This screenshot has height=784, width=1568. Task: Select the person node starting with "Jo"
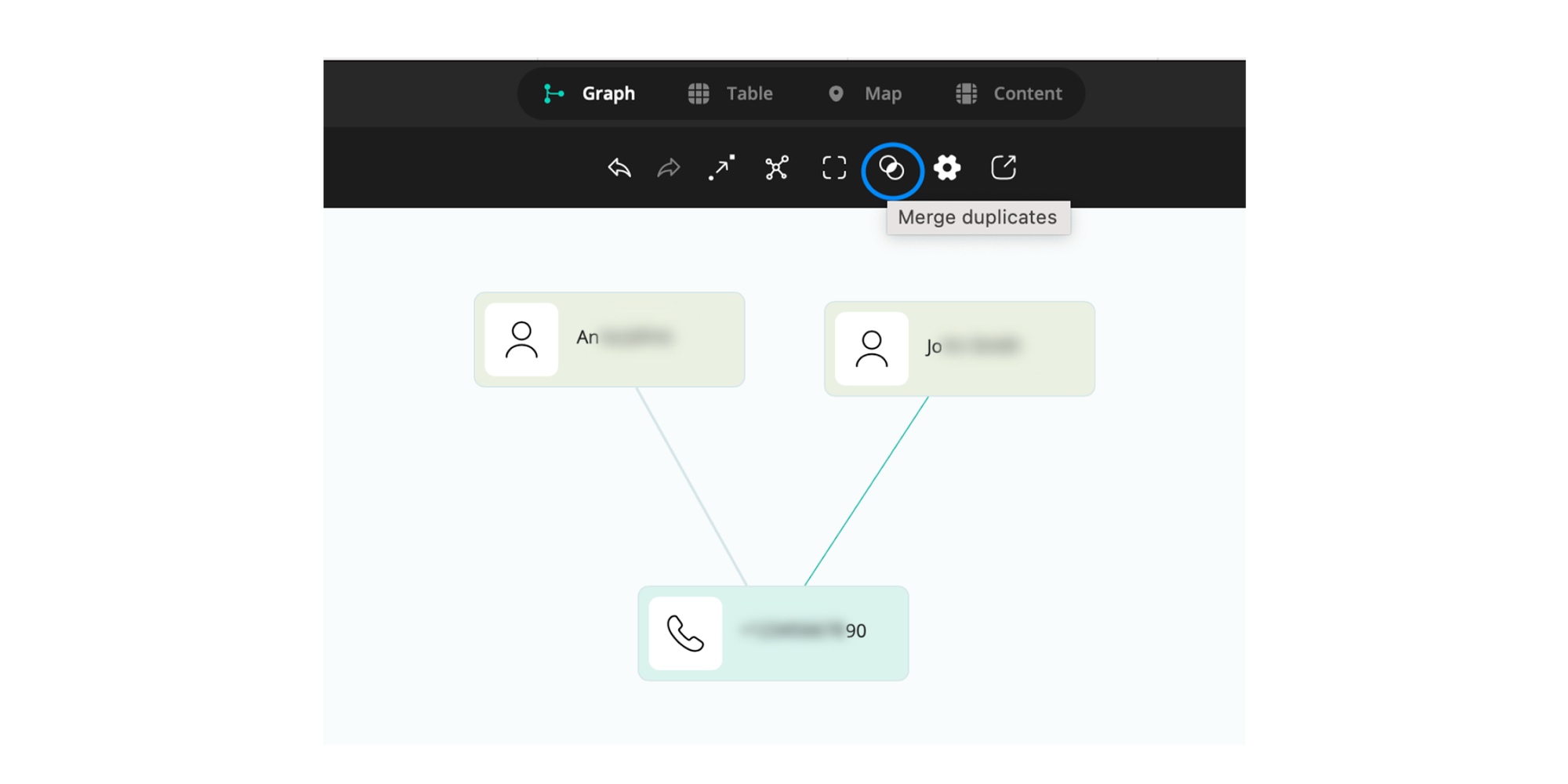click(960, 349)
